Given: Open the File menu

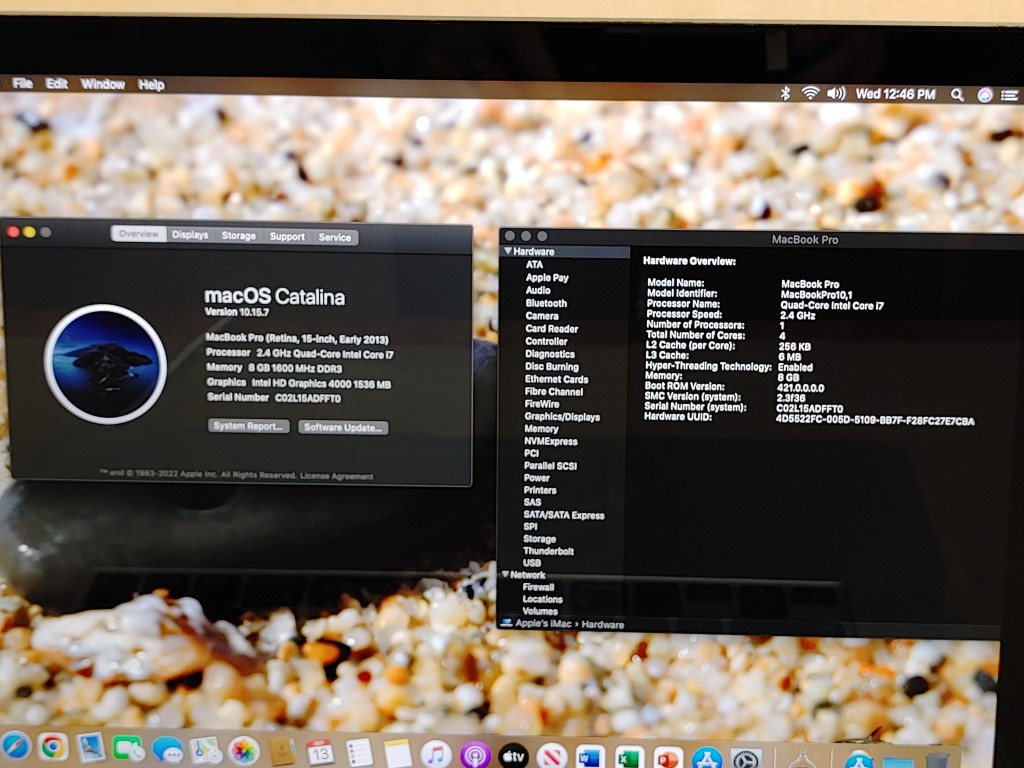Looking at the screenshot, I should click(22, 83).
